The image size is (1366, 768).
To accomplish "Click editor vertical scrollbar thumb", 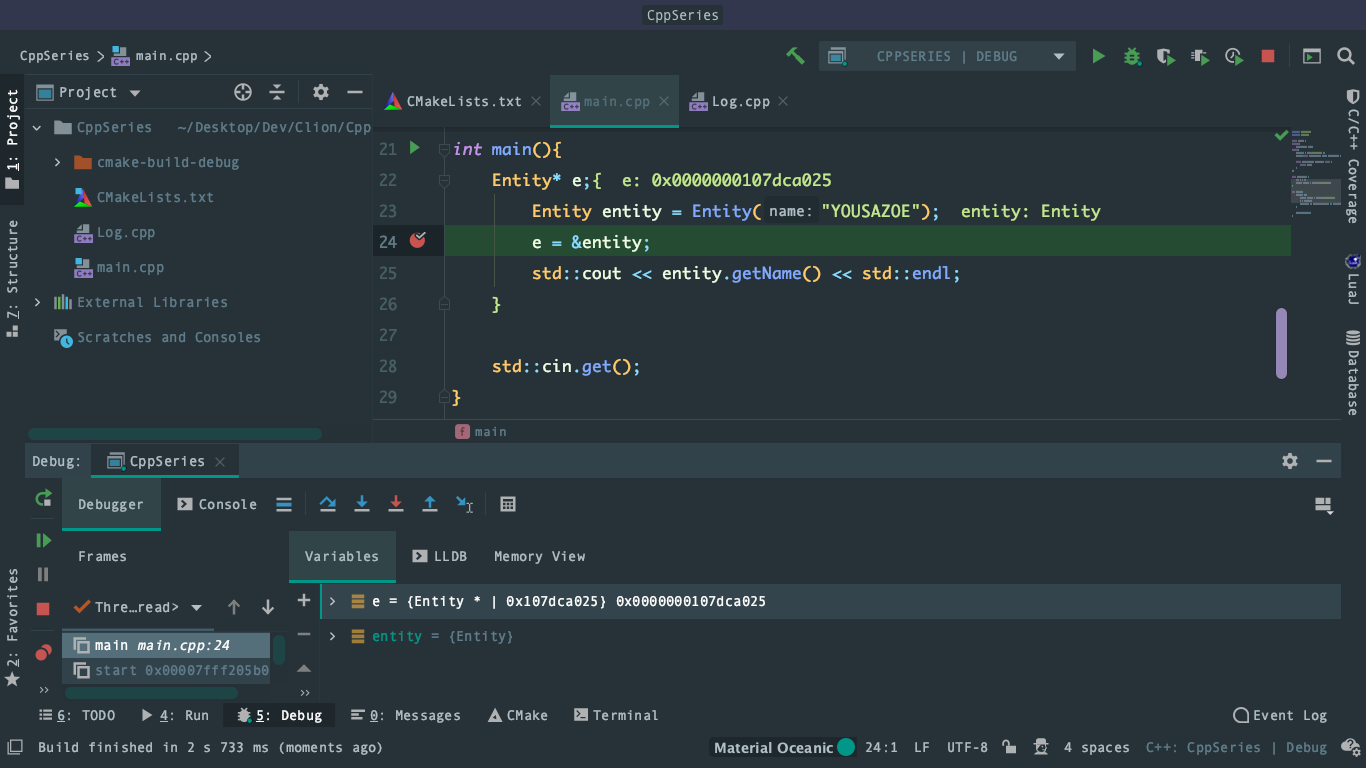I will [1281, 343].
